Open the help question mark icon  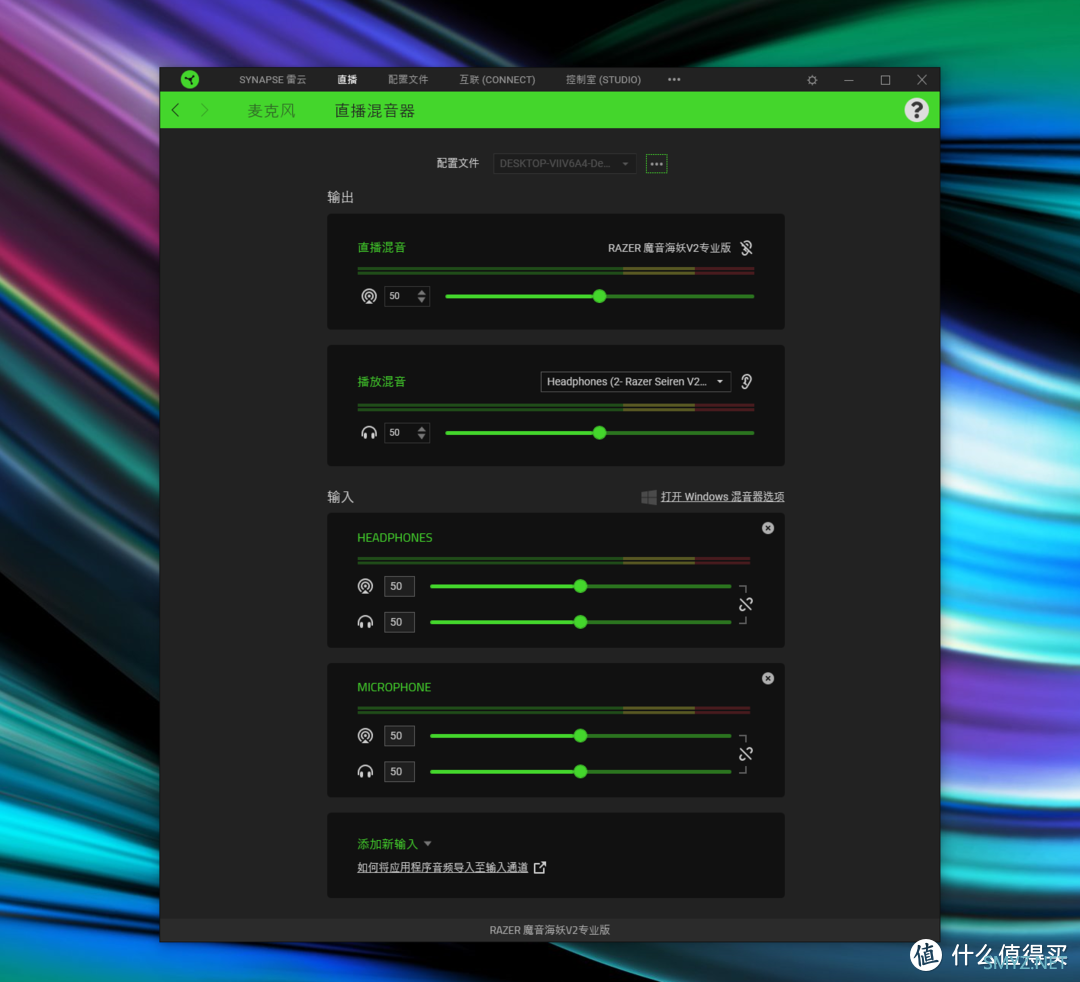tap(916, 110)
